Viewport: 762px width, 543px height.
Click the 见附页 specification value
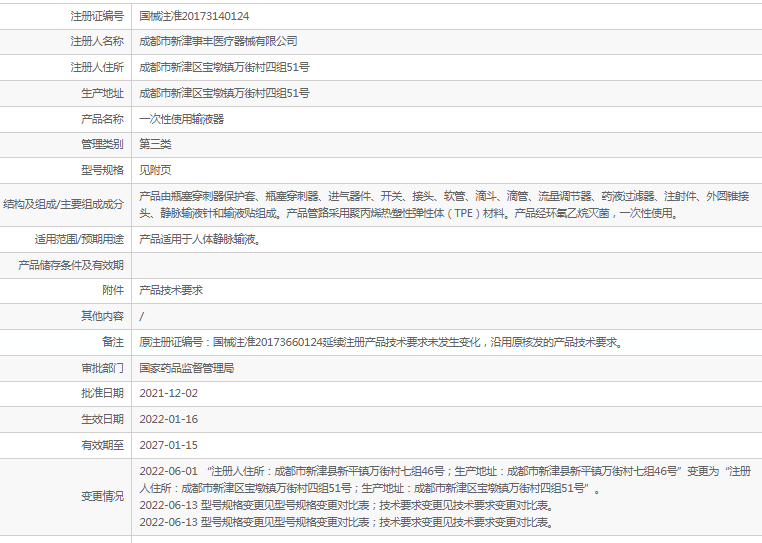pos(155,170)
